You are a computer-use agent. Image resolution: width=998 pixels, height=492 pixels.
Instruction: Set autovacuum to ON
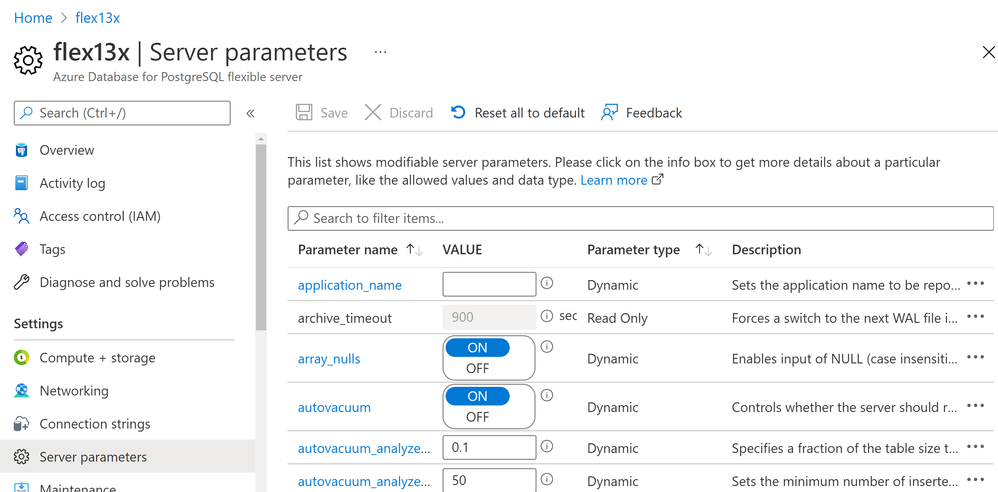[477, 396]
